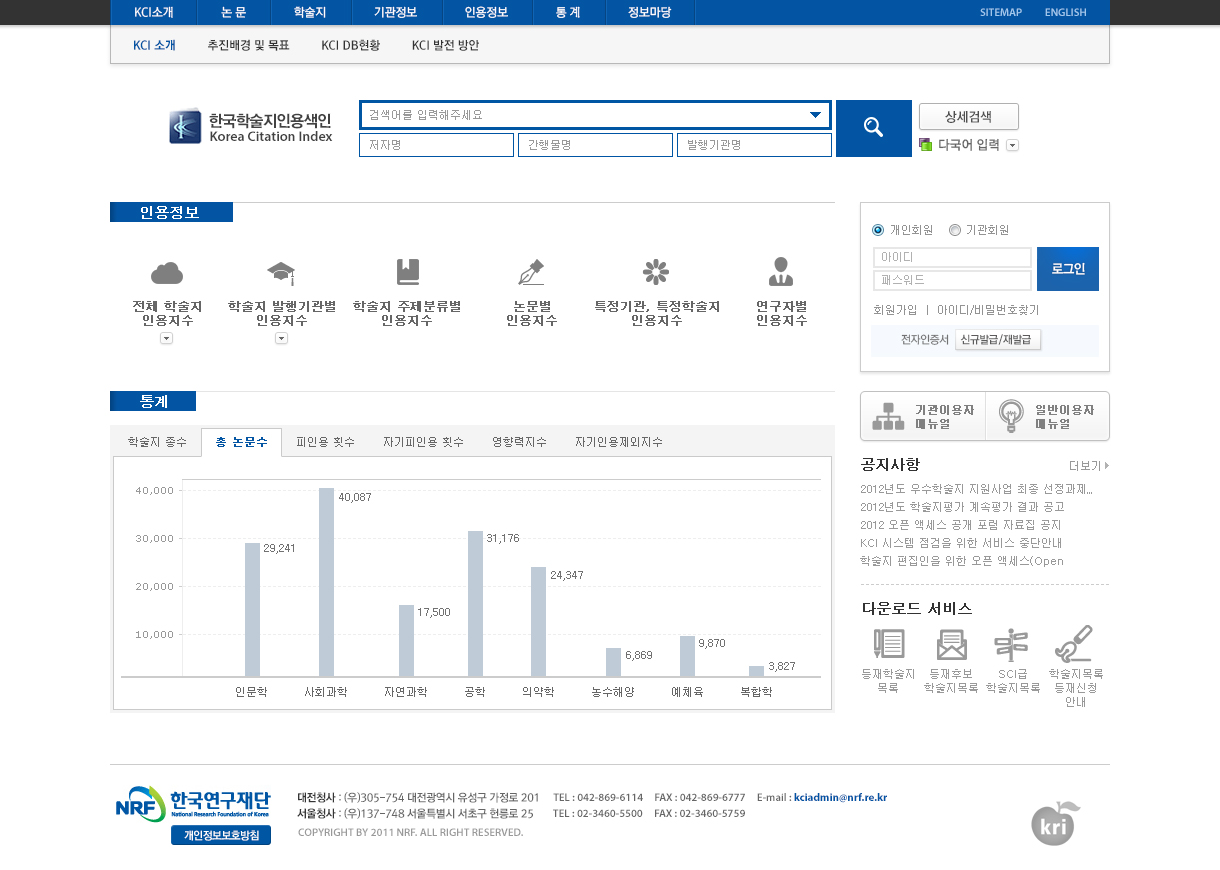Download the 등재학술지 목록 notepad icon
The image size is (1220, 870).
888,644
